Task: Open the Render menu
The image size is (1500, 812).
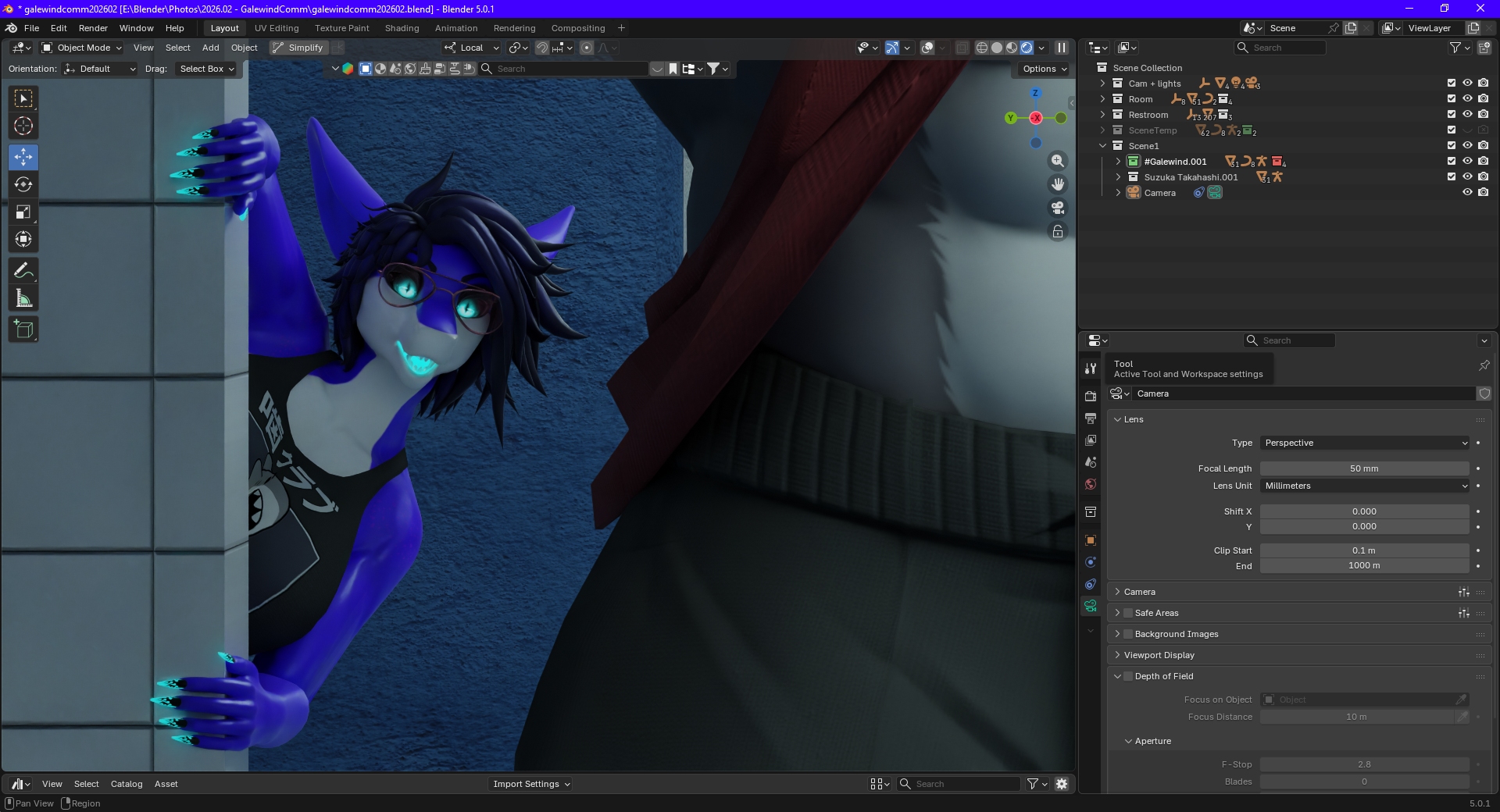Action: point(93,28)
